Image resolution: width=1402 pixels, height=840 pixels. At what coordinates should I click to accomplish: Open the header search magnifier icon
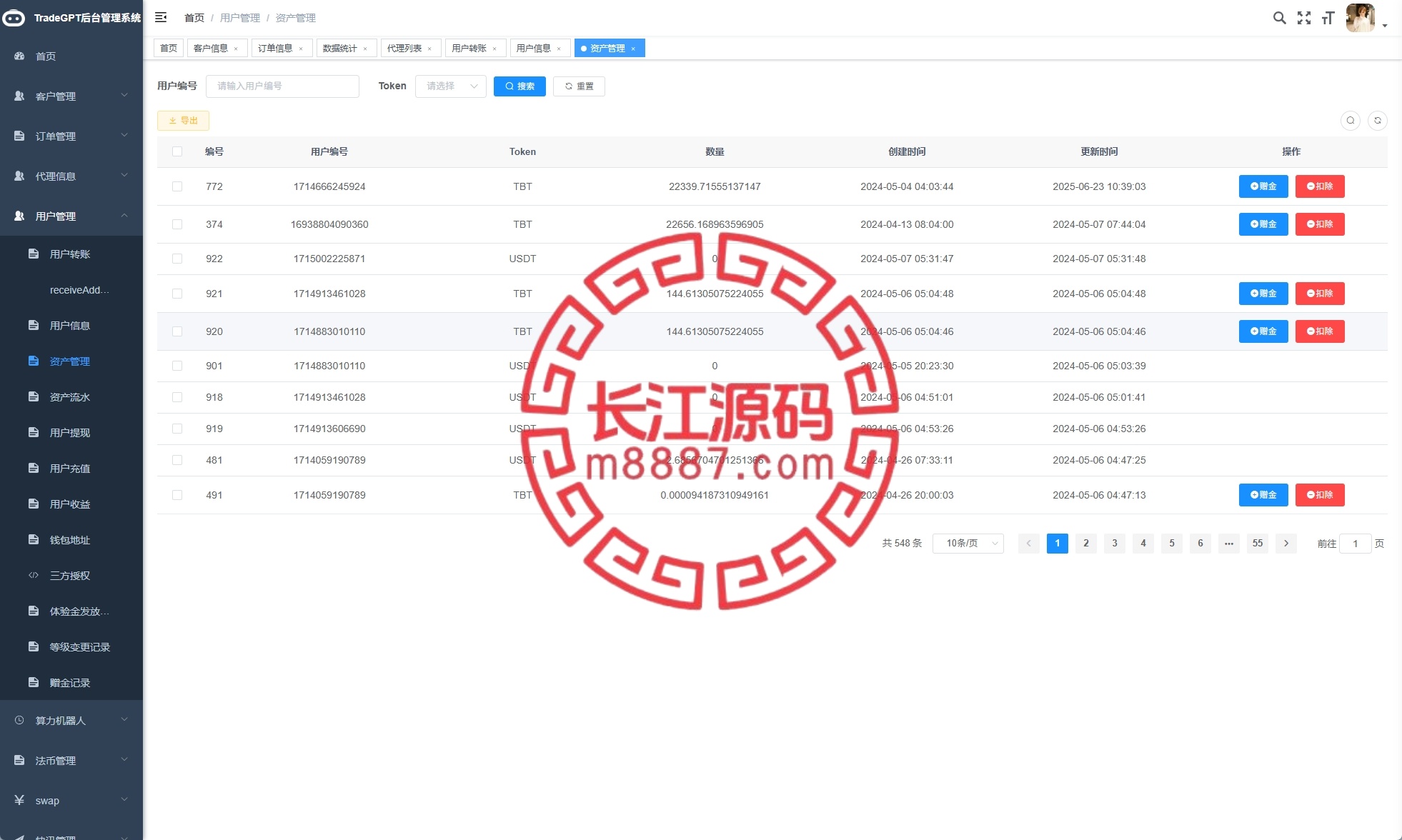[1279, 18]
